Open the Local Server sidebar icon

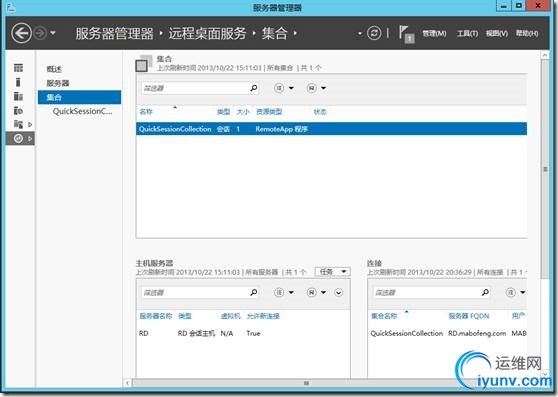click(x=18, y=82)
